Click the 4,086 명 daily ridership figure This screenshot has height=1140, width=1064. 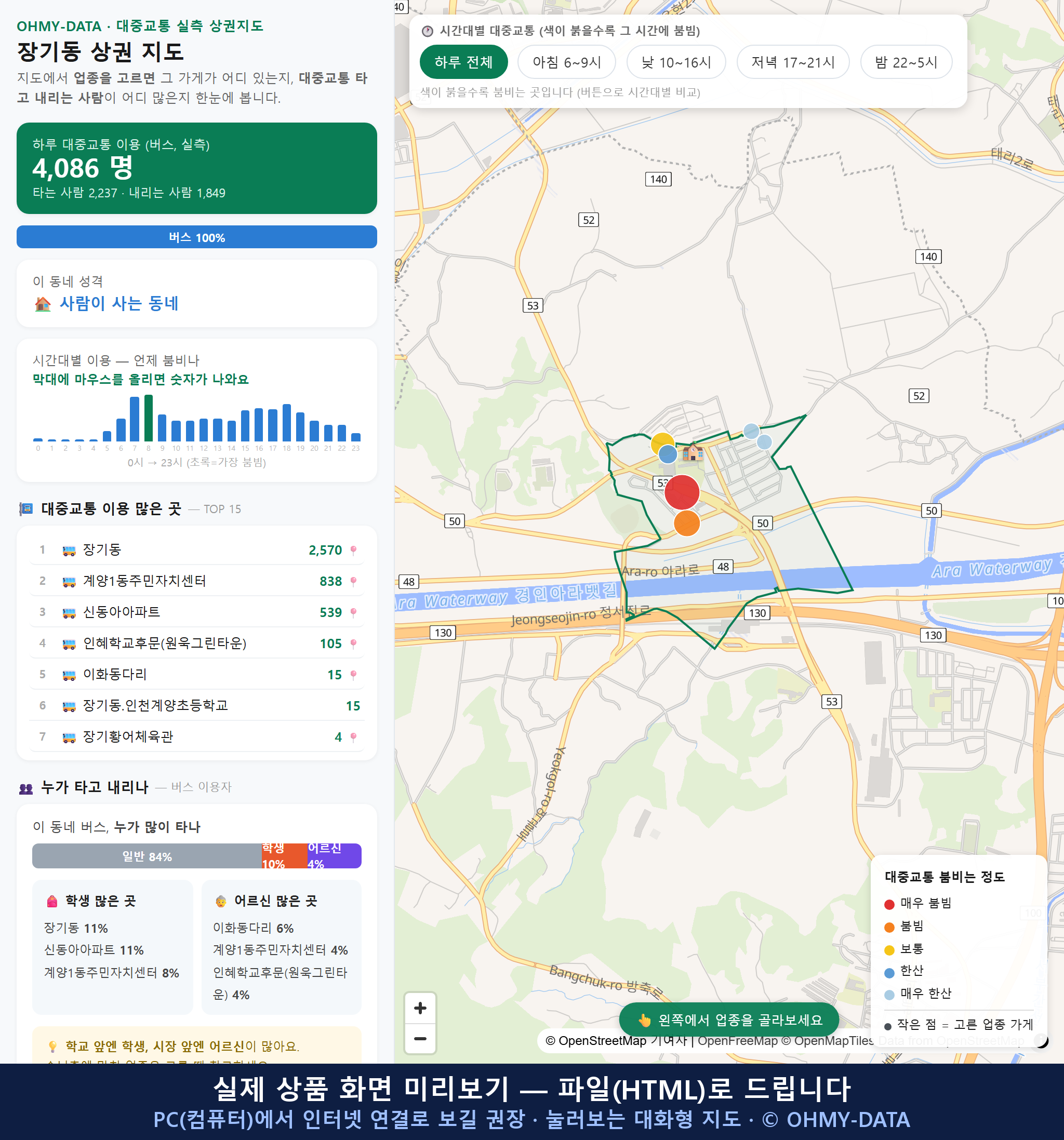(x=83, y=168)
